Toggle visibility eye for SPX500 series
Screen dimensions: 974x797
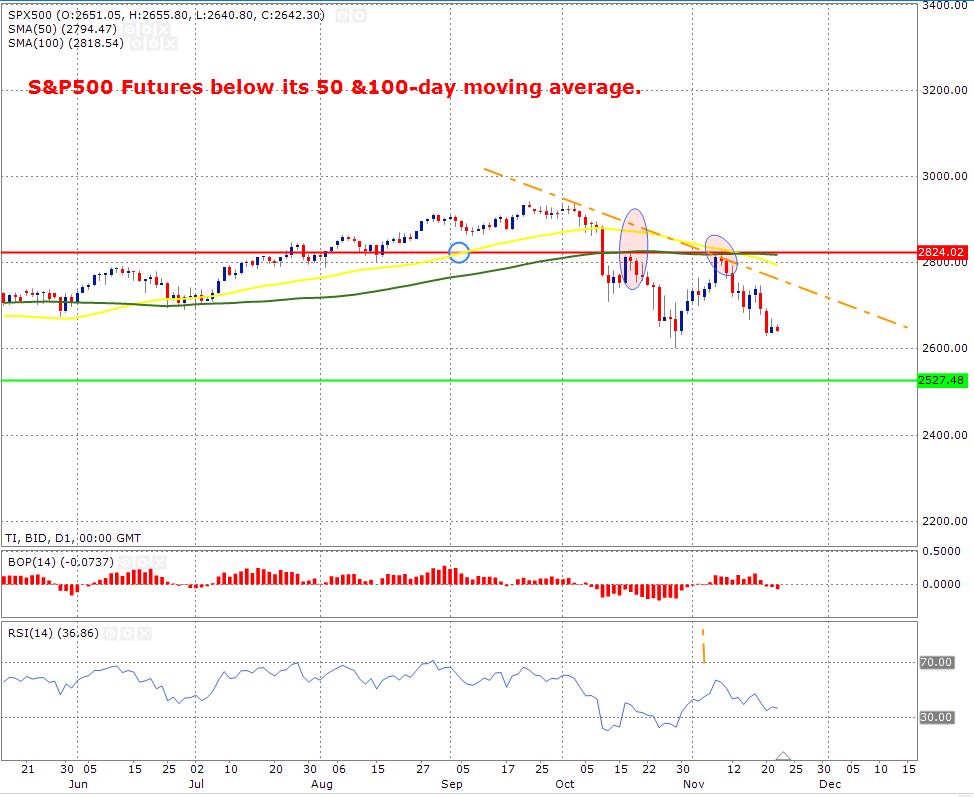342,16
